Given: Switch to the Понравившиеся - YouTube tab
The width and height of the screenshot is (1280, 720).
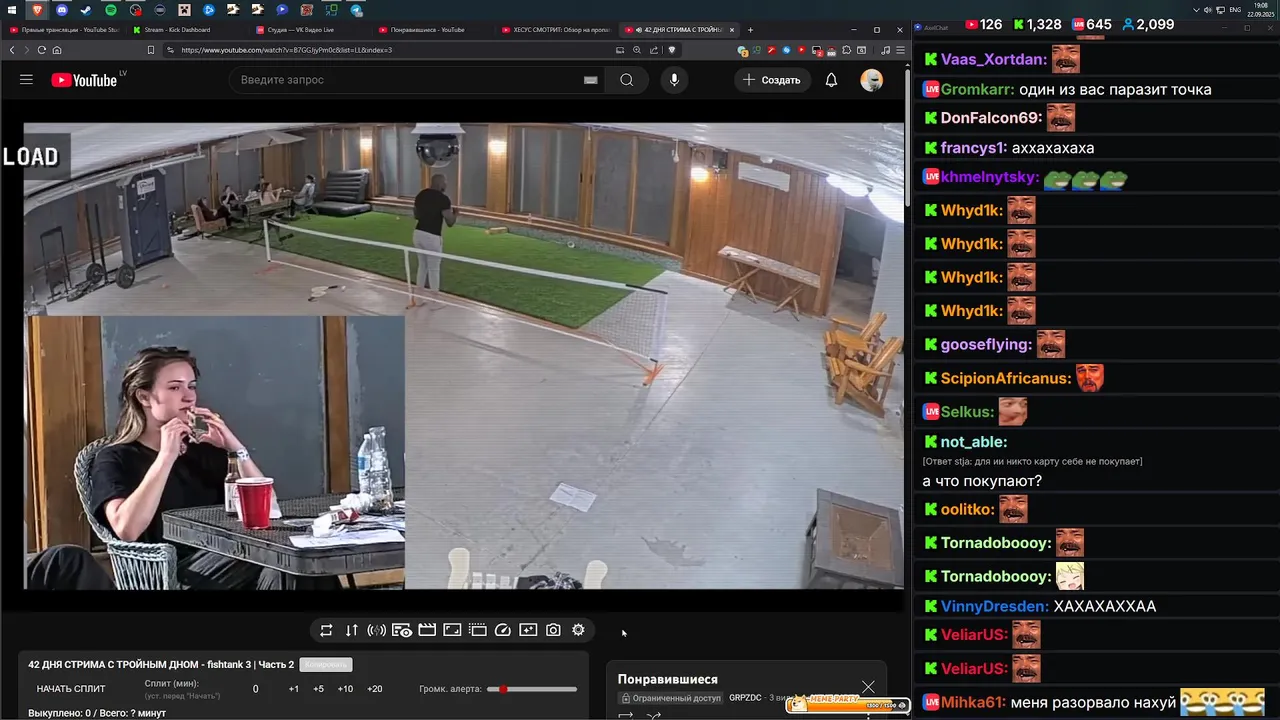Looking at the screenshot, I should [x=431, y=30].
